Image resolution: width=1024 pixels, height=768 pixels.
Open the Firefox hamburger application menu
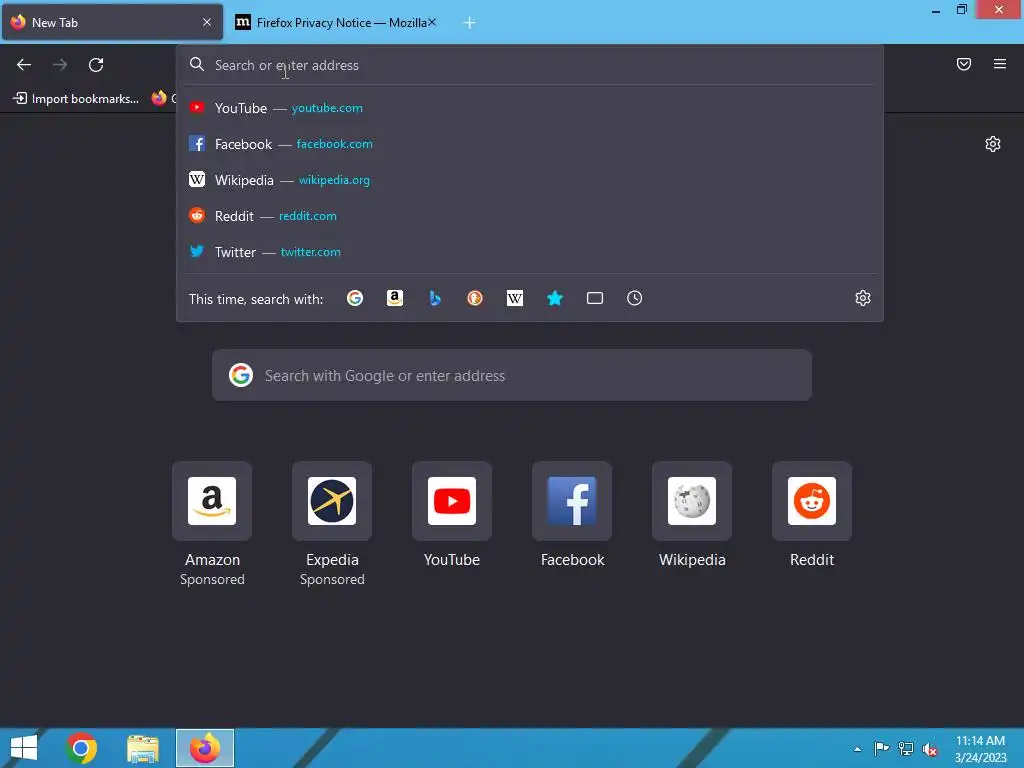999,64
